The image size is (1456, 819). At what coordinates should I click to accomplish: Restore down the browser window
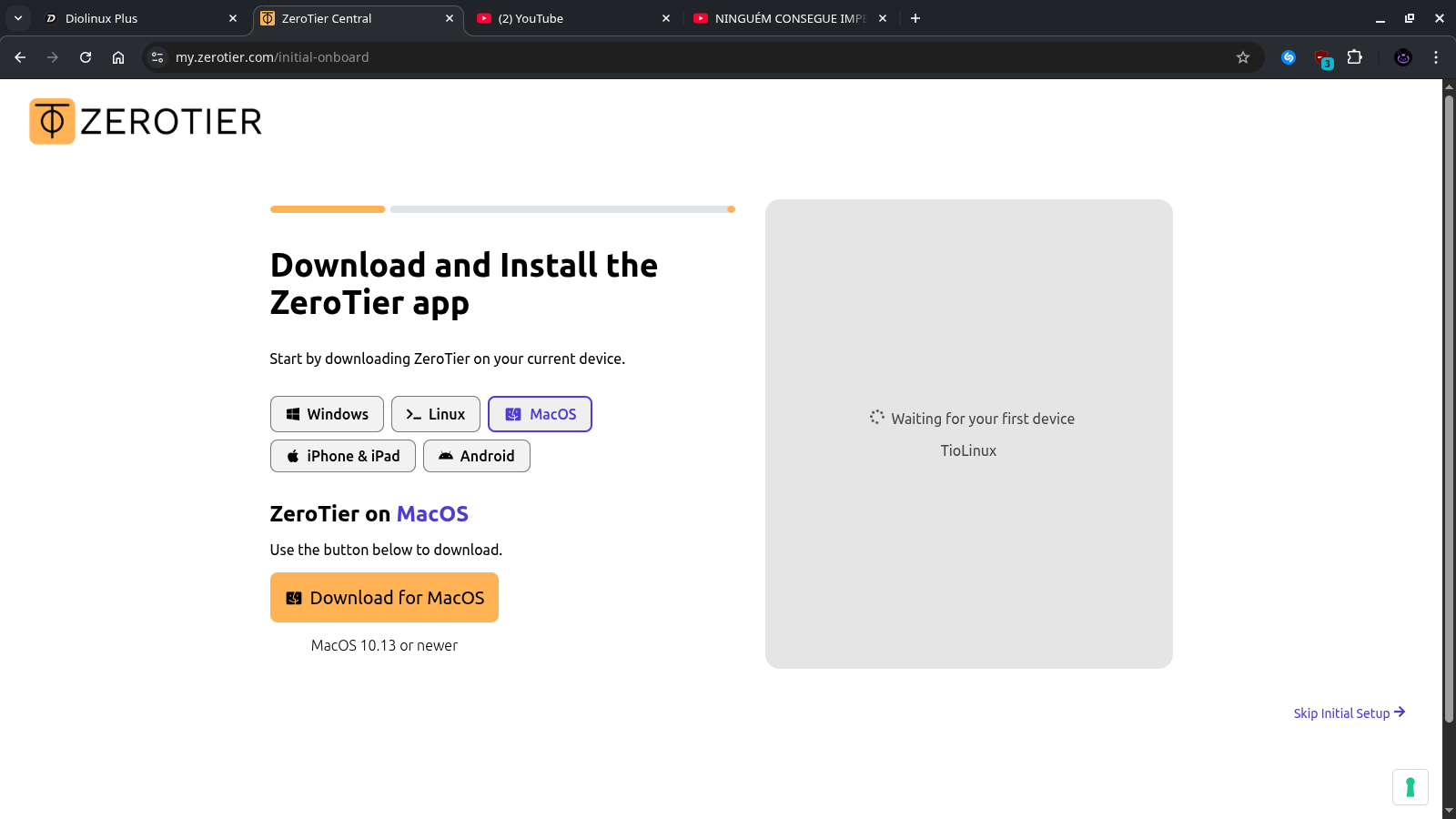tap(1410, 18)
